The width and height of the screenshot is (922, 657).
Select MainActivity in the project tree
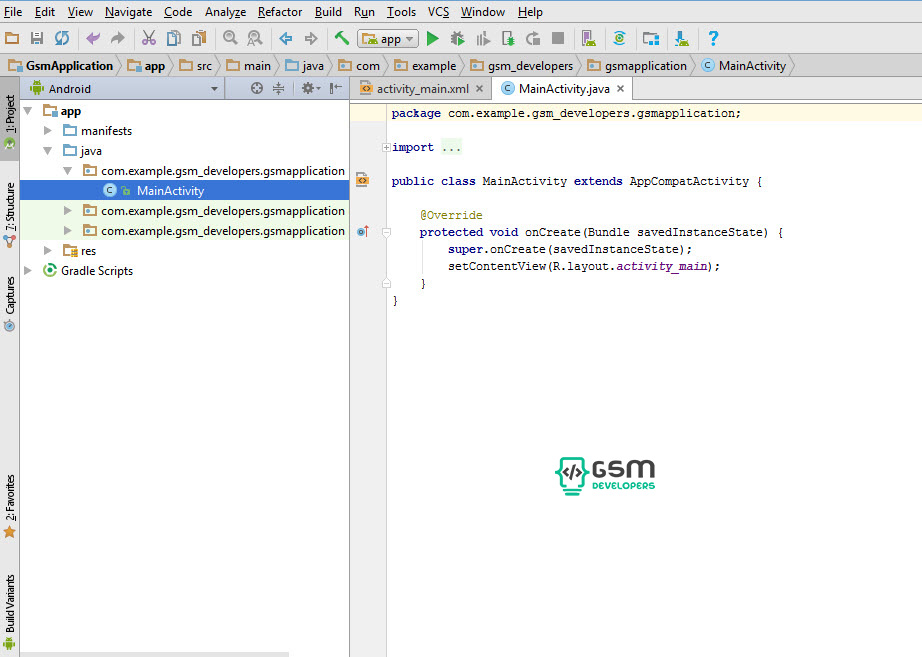click(x=170, y=191)
